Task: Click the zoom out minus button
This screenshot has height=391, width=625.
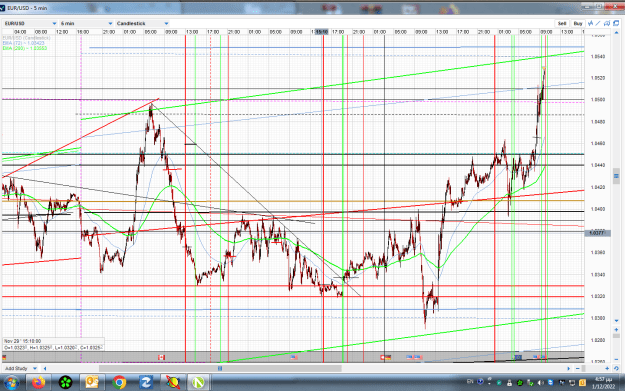Action: (578, 368)
